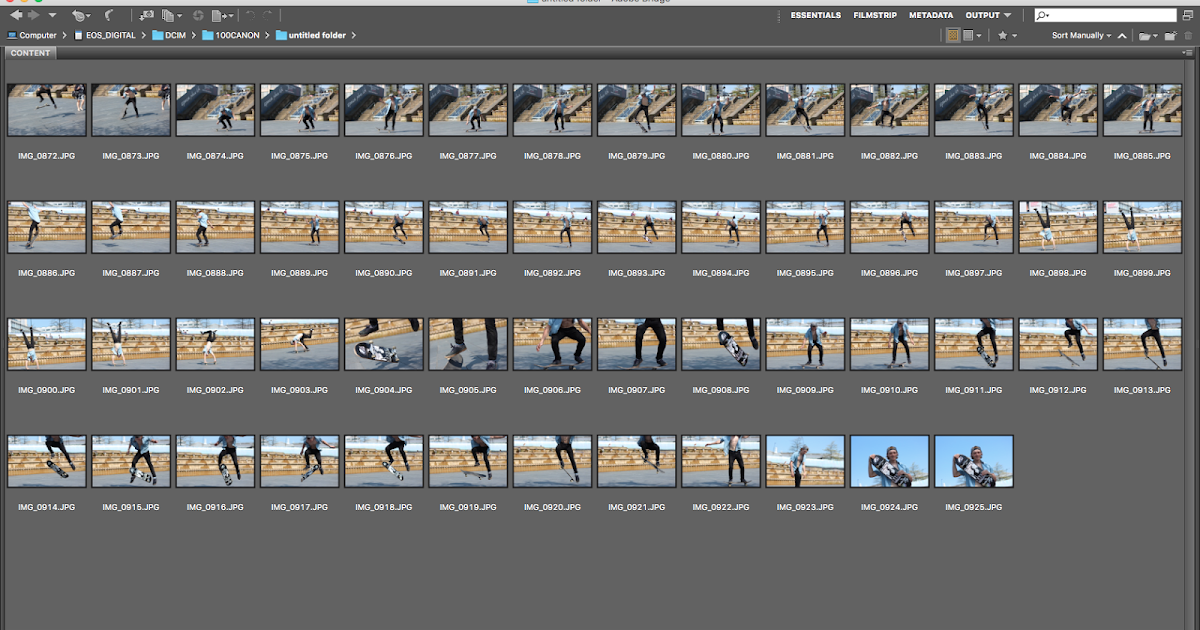1200x630 pixels.
Task: Go forward with the right arrow
Action: pos(34,15)
